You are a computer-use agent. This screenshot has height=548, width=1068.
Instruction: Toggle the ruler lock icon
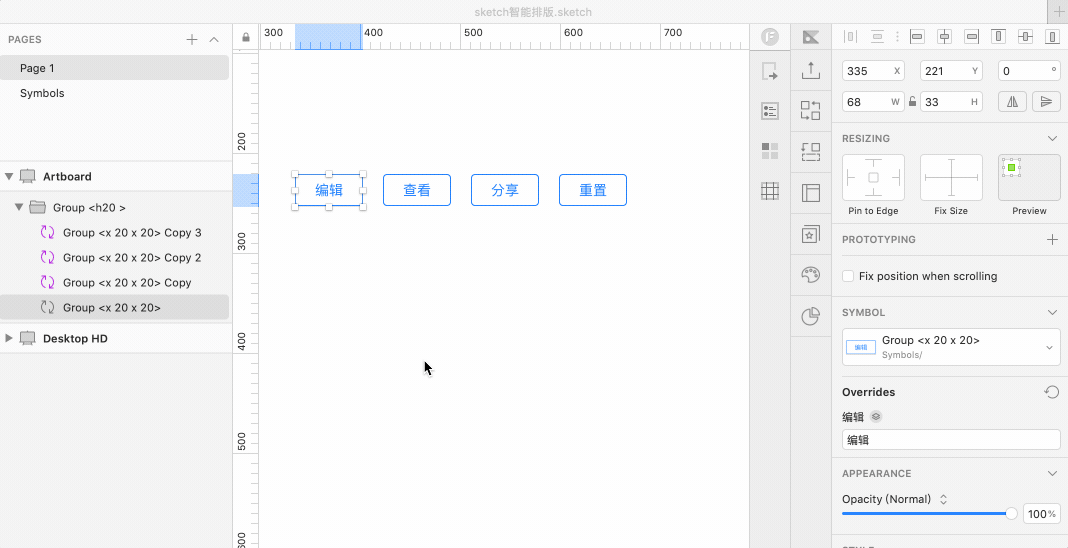pos(246,37)
